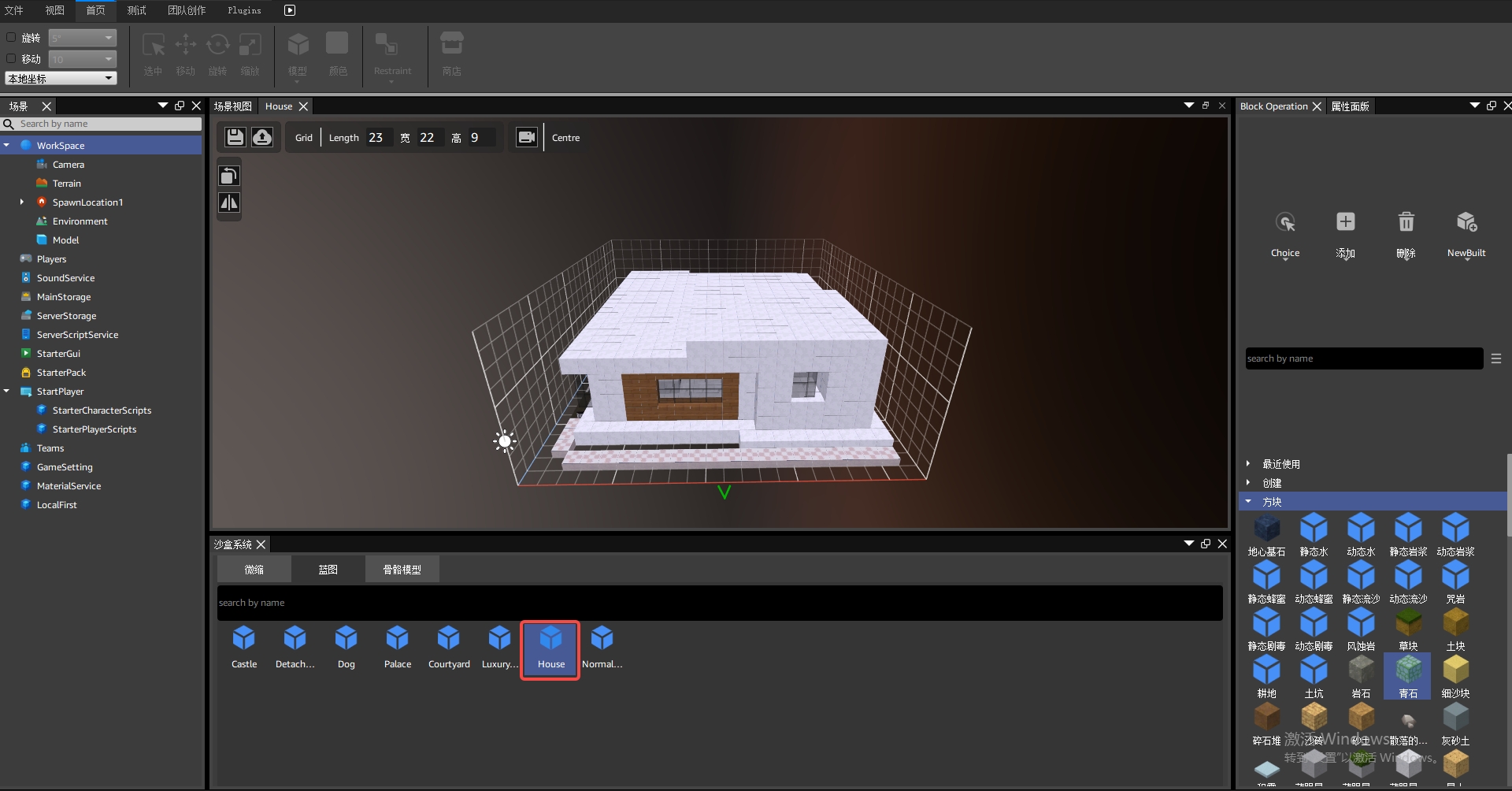Click the Centre button
The height and width of the screenshot is (791, 1512).
[565, 137]
